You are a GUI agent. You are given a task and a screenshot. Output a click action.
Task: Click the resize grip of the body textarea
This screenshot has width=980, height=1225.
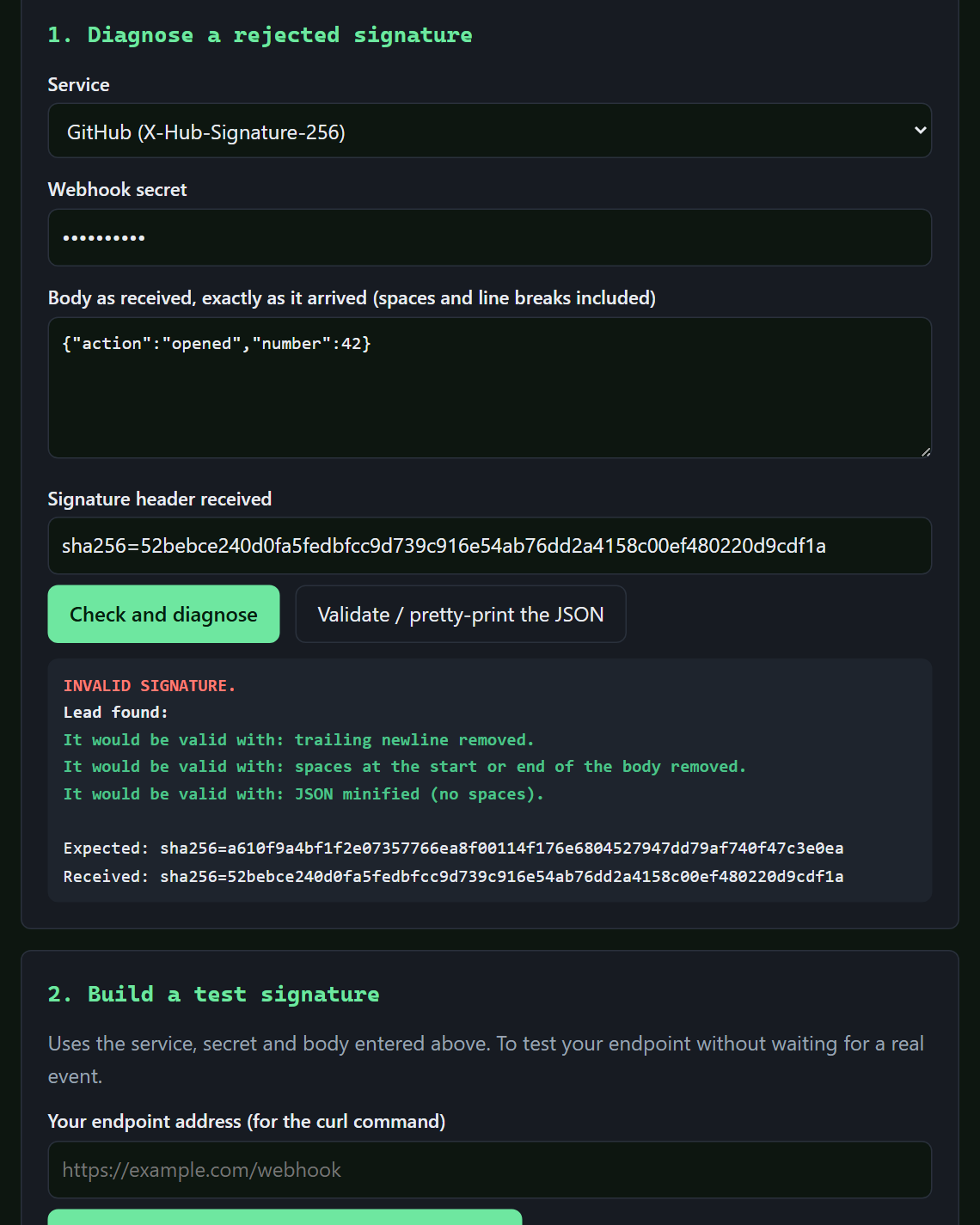point(925,451)
